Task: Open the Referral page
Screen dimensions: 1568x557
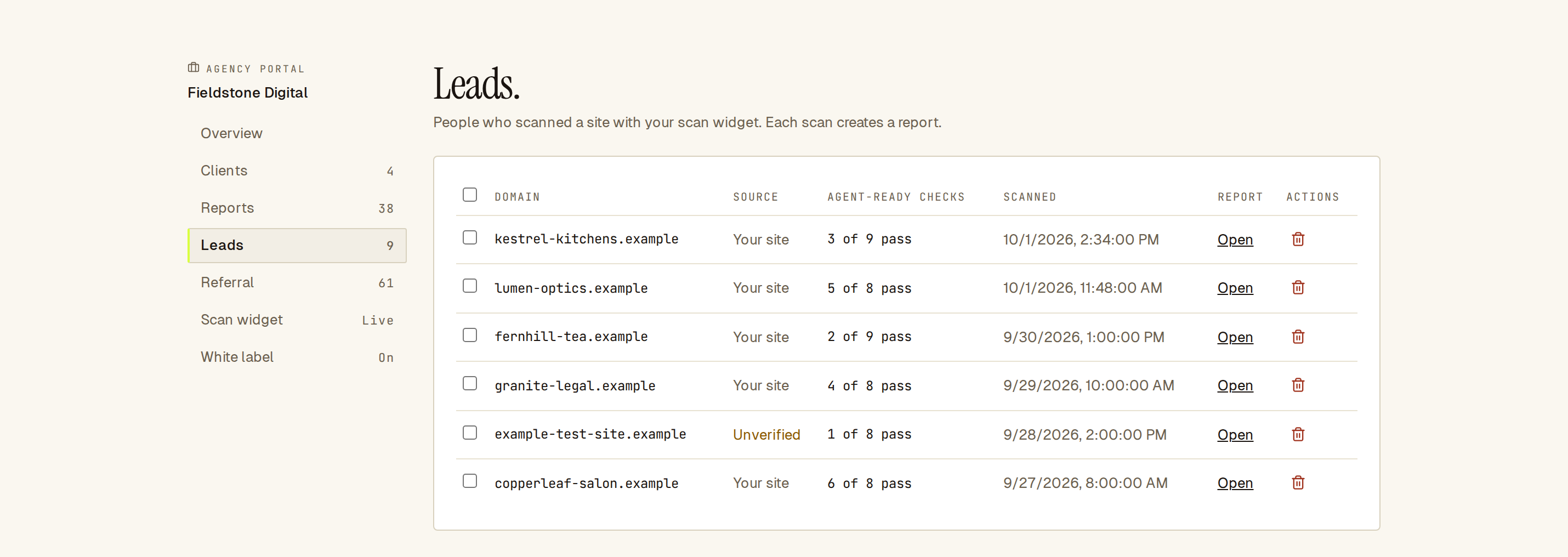Action: coord(297,282)
